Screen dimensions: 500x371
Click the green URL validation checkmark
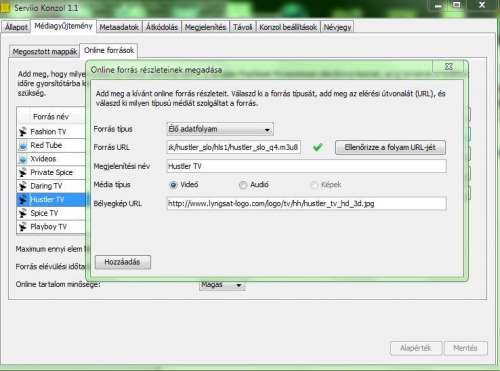[x=318, y=147]
